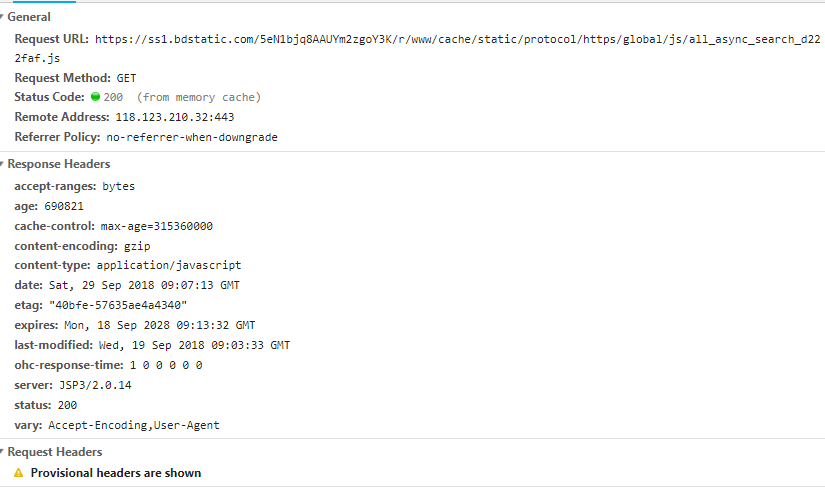825x498 pixels.
Task: Click the expires header date value
Action: coord(159,326)
